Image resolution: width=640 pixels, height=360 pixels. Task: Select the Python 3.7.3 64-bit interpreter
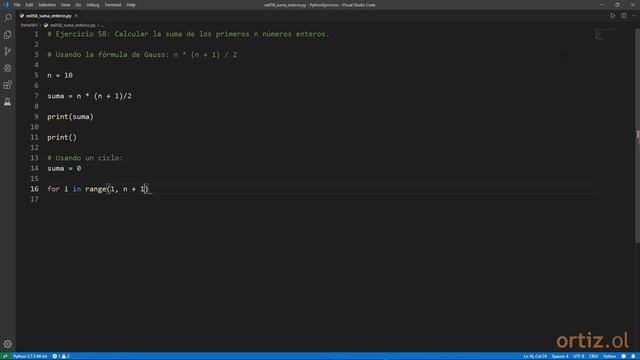coord(30,356)
